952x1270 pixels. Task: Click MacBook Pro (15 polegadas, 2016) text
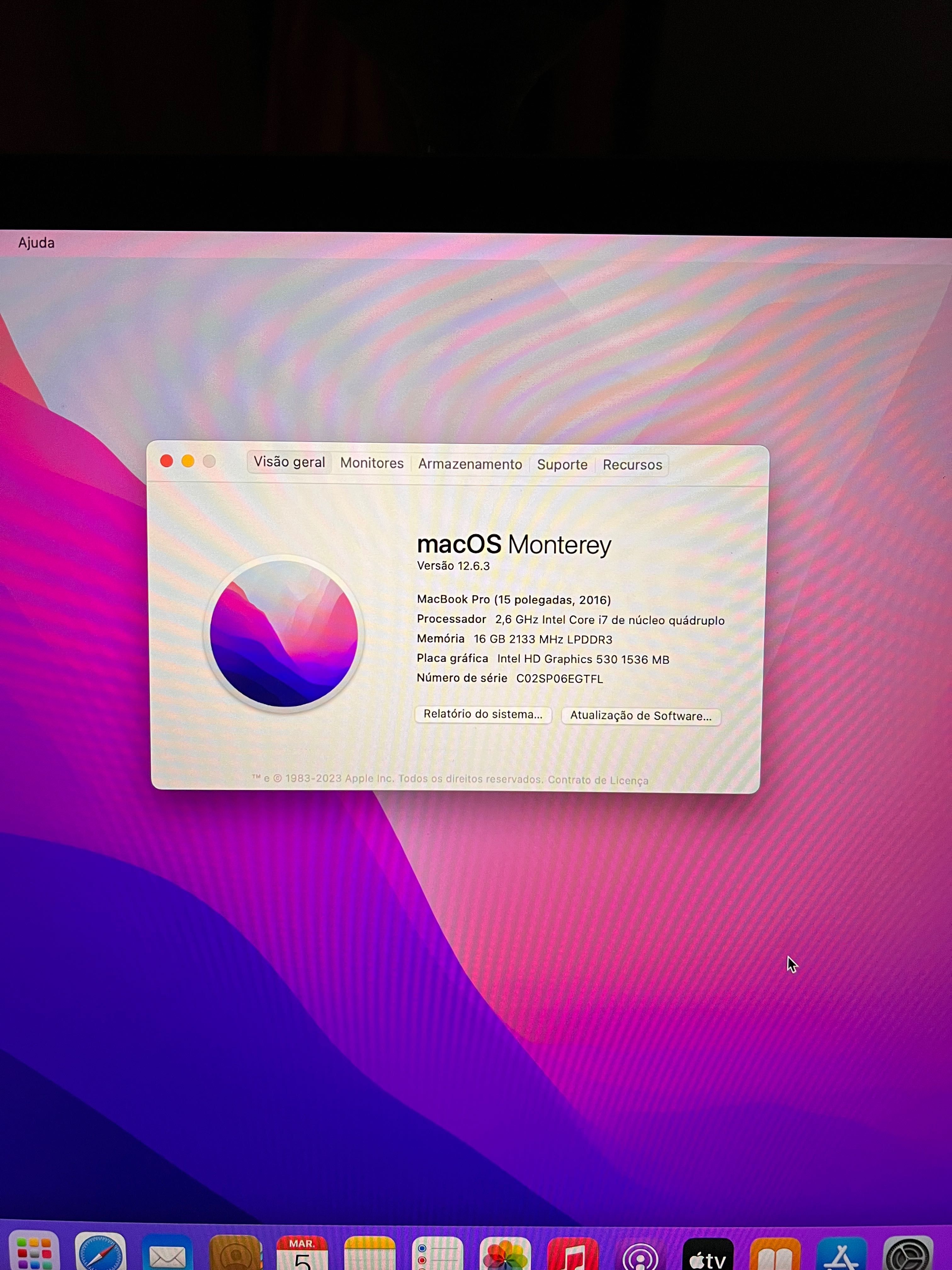coord(513,599)
